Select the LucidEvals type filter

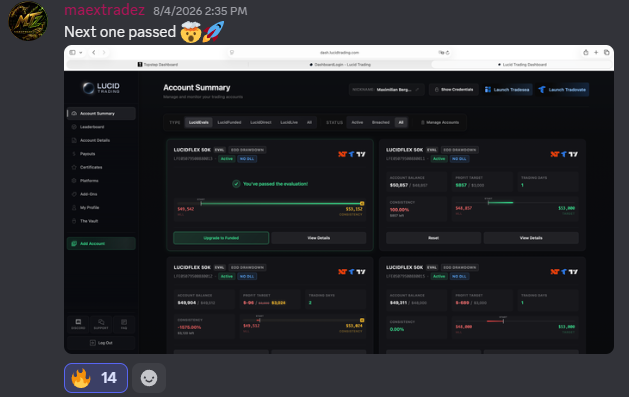199,122
